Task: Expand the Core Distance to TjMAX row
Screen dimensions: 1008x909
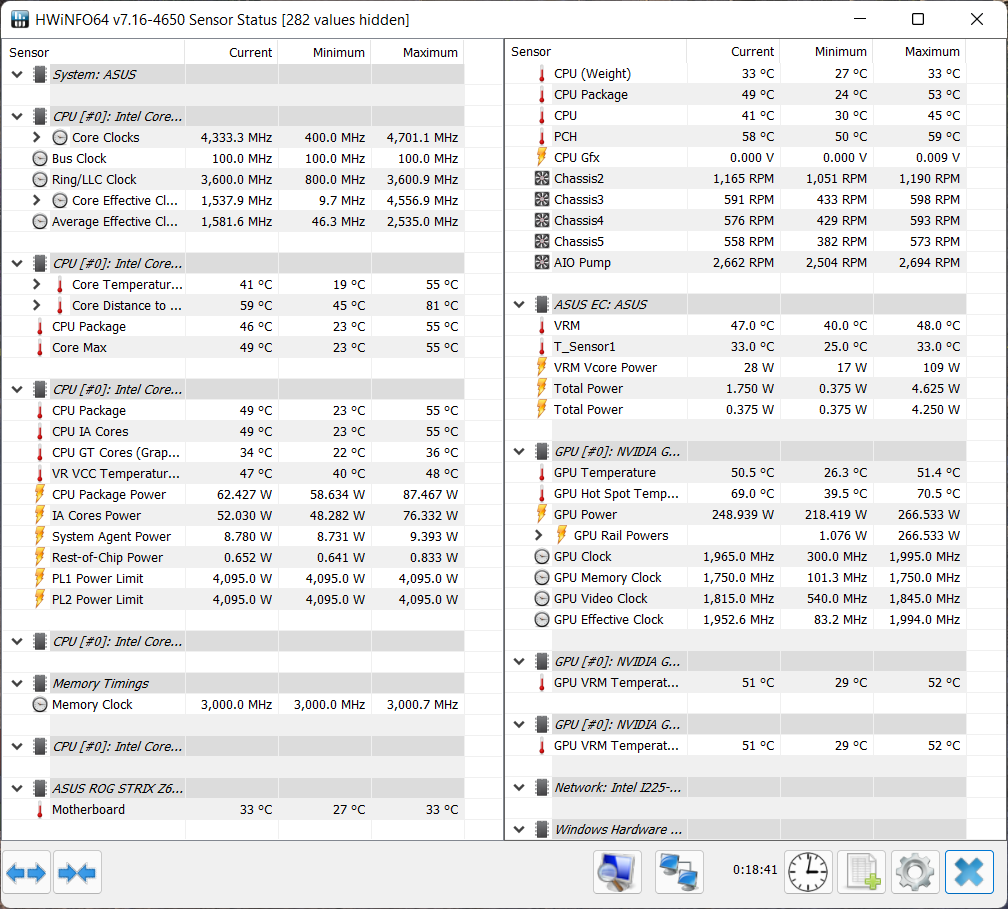Action: click(37, 305)
